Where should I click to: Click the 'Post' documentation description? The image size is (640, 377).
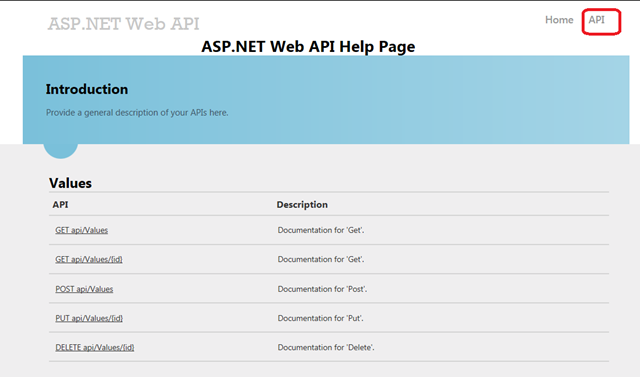tap(322, 289)
